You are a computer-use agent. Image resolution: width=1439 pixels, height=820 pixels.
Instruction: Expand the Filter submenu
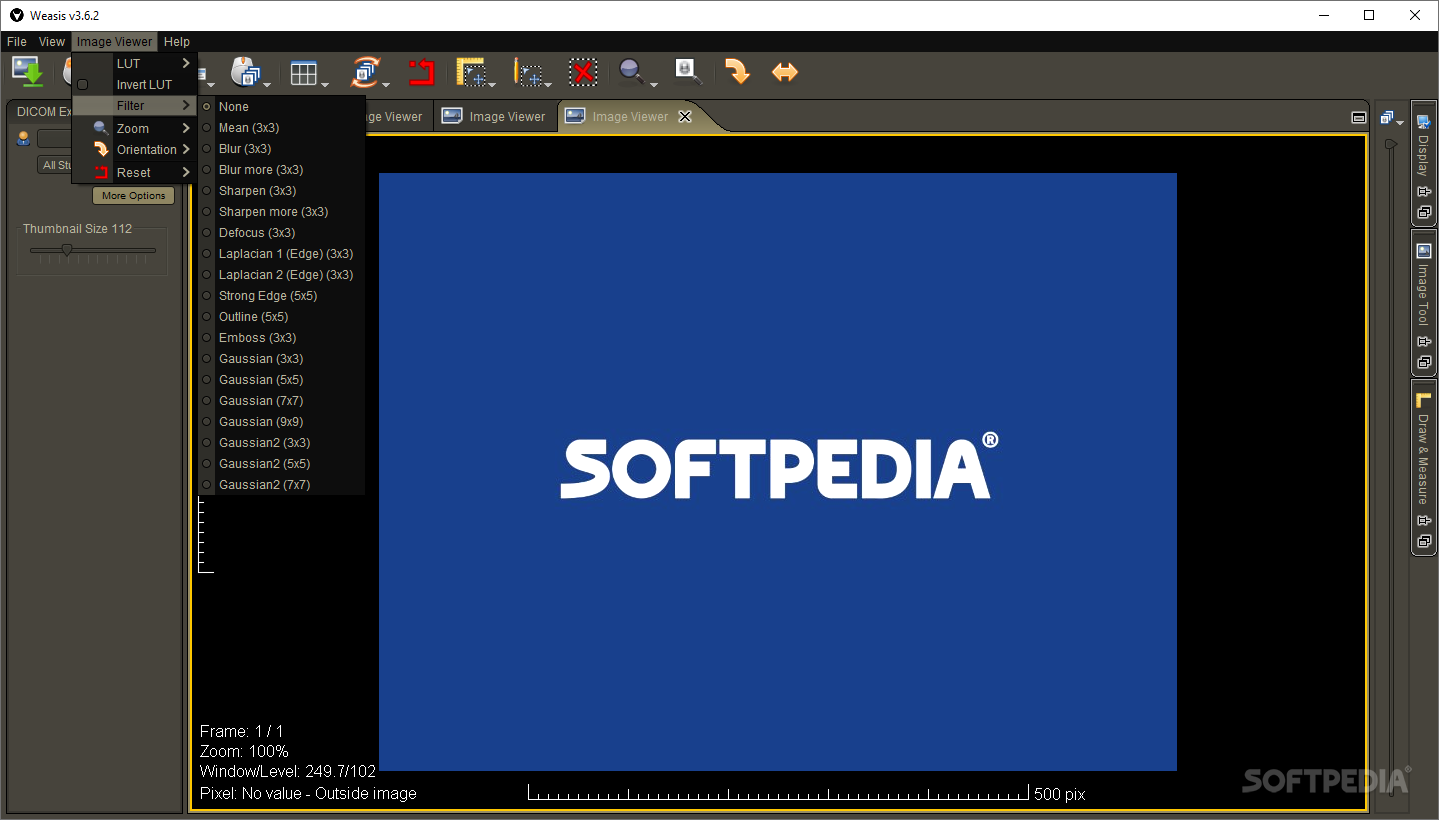pyautogui.click(x=135, y=105)
